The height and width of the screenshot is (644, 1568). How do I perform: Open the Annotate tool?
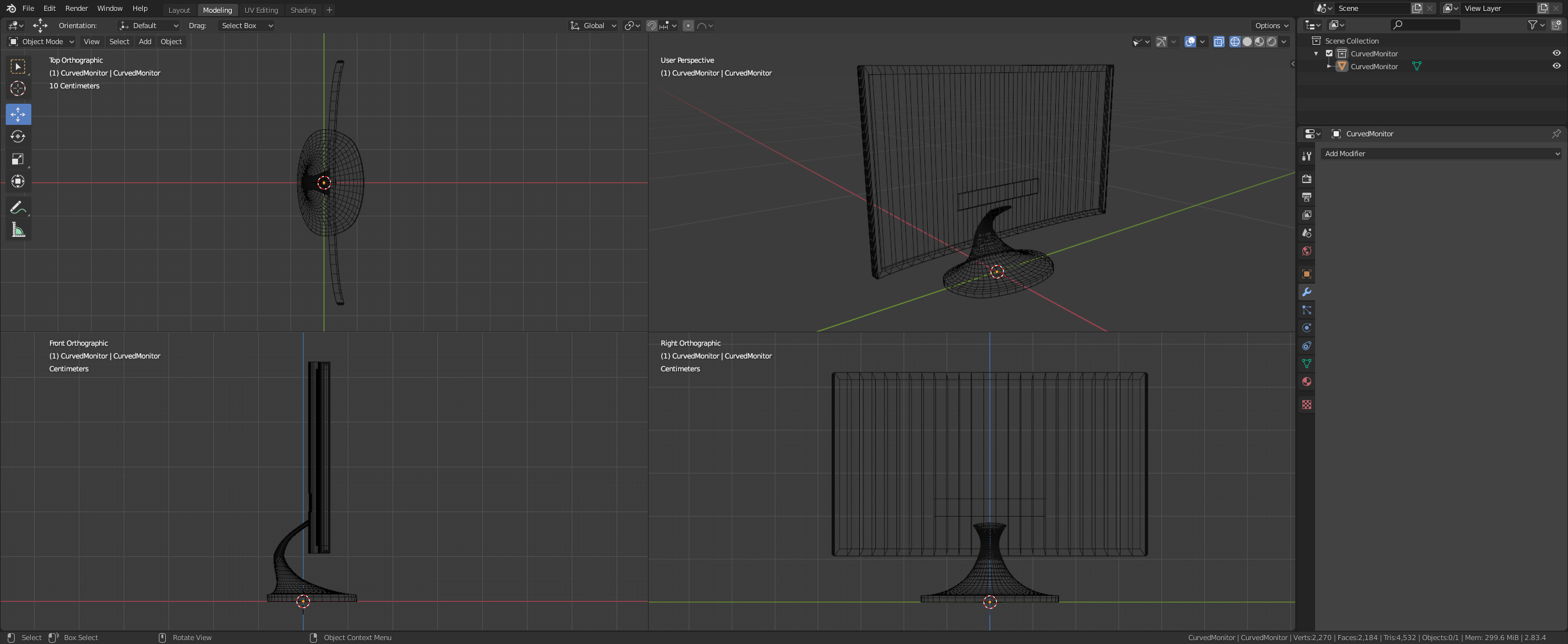(x=18, y=207)
